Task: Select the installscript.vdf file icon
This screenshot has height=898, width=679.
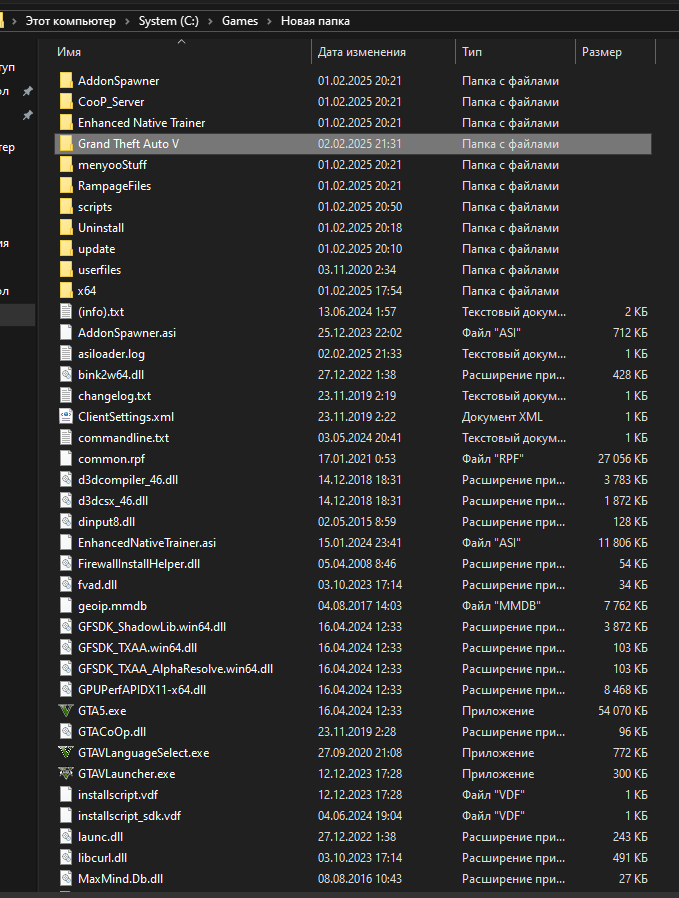Action: coord(66,795)
